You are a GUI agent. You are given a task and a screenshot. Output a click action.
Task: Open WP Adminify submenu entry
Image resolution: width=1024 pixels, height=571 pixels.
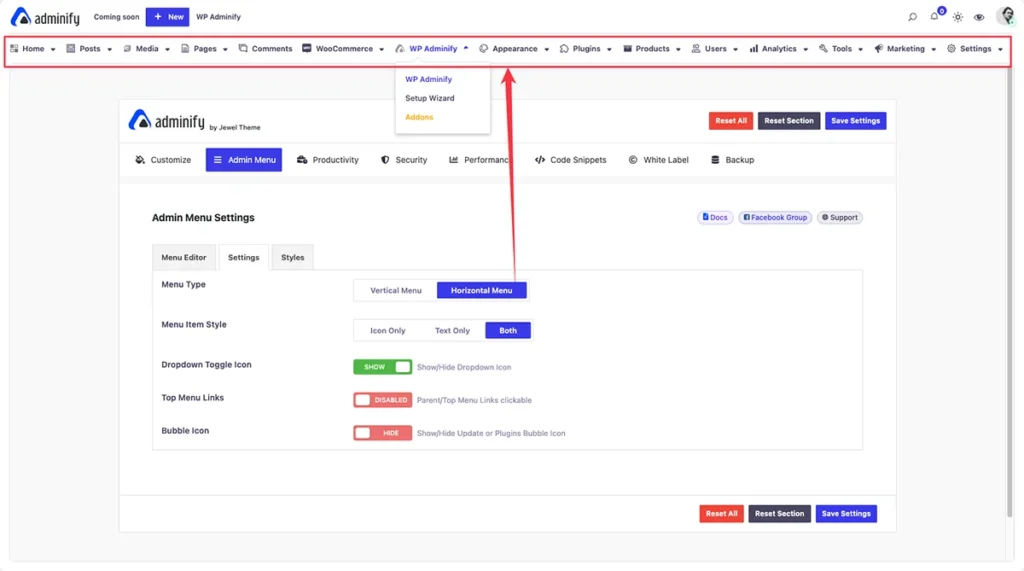(x=428, y=79)
